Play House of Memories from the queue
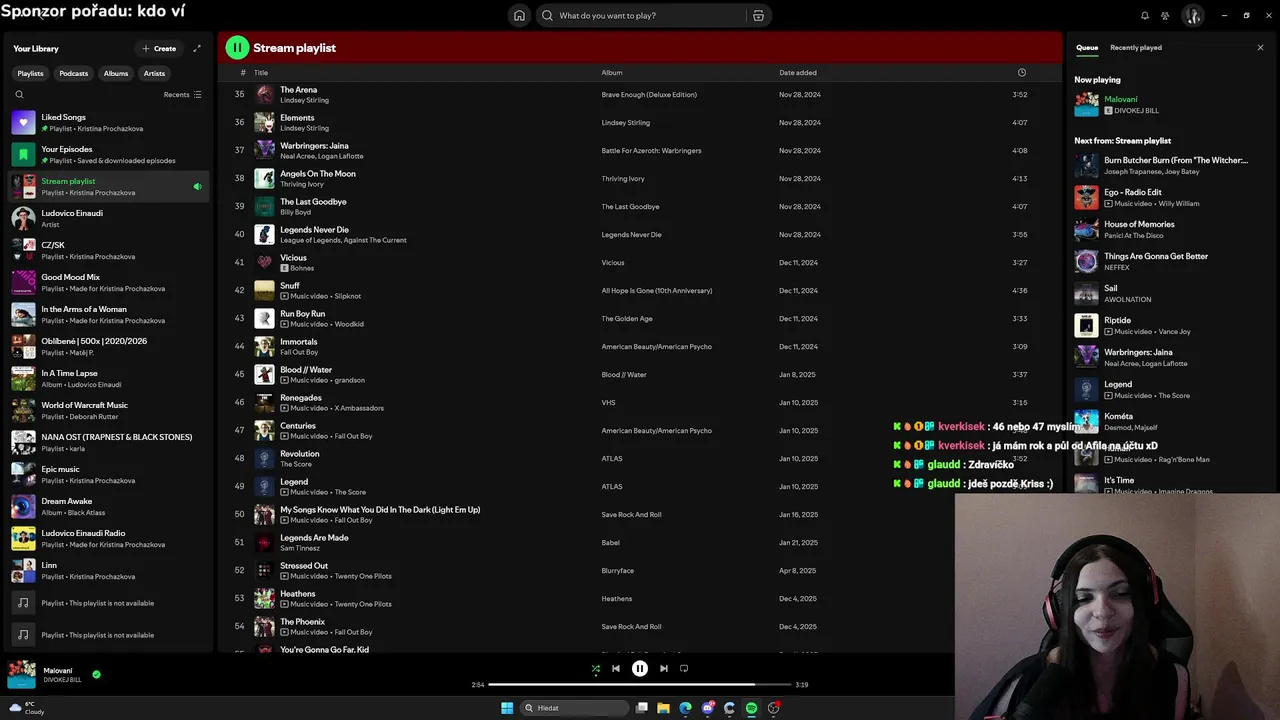 pyautogui.click(x=1168, y=229)
